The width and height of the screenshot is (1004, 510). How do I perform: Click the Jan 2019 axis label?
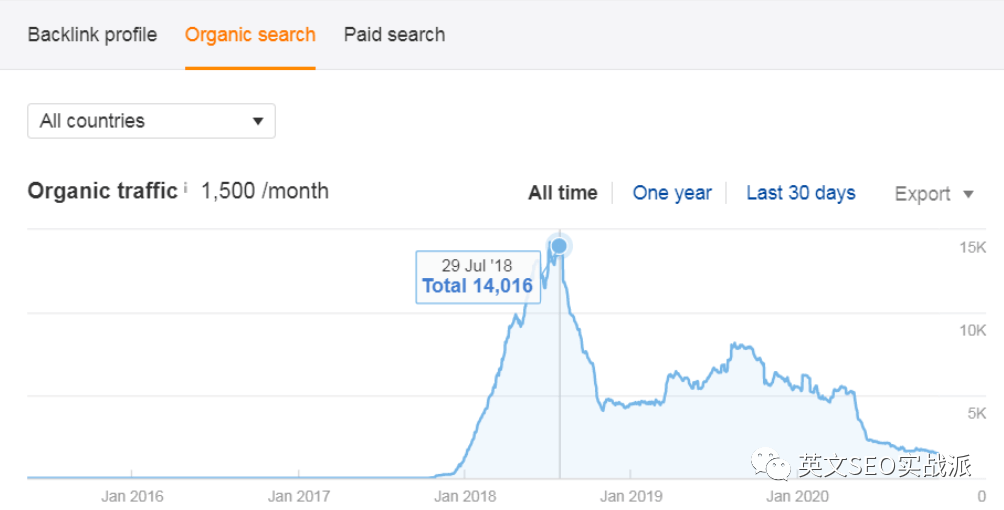[633, 496]
